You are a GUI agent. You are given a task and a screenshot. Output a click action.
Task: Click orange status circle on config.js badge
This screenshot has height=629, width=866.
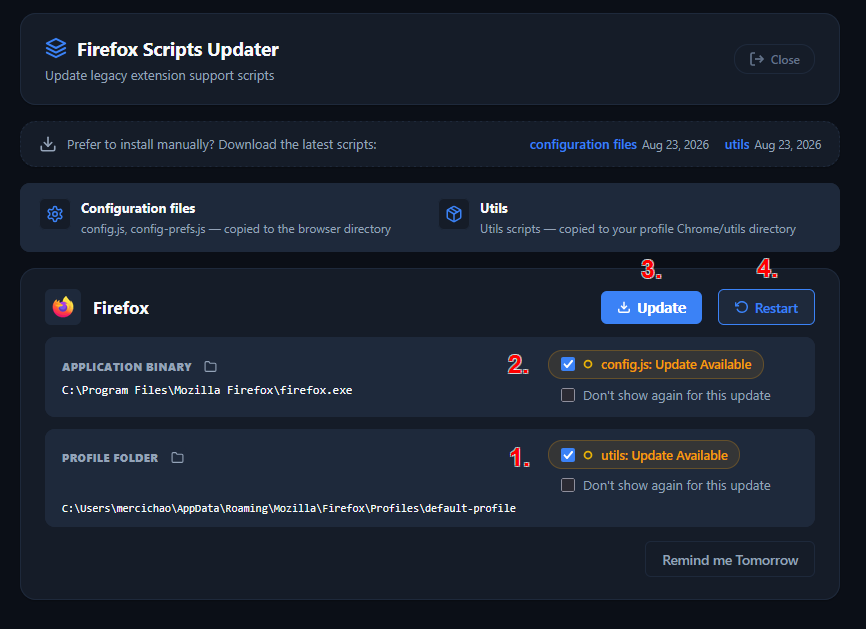588,364
